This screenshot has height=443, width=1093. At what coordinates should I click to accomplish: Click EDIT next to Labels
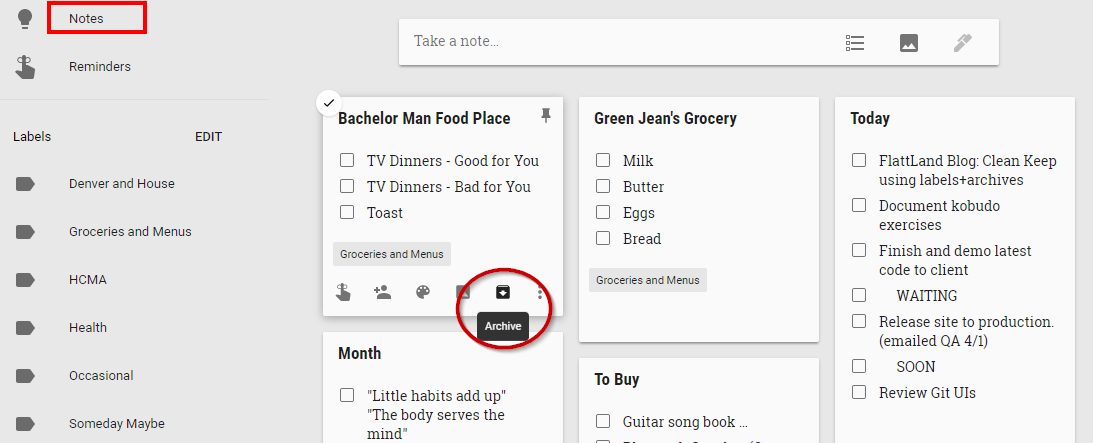click(208, 137)
